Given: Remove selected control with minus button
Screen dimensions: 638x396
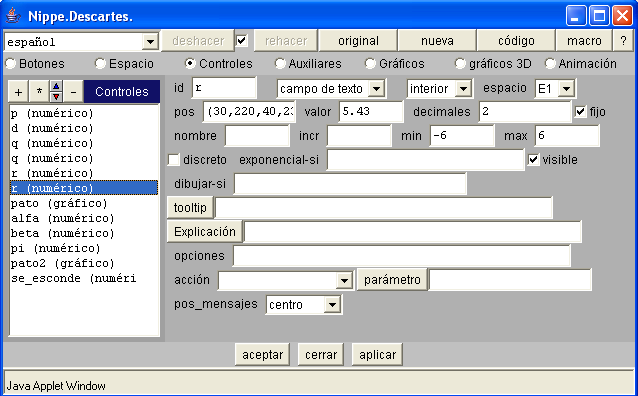Looking at the screenshot, I should tap(73, 92).
